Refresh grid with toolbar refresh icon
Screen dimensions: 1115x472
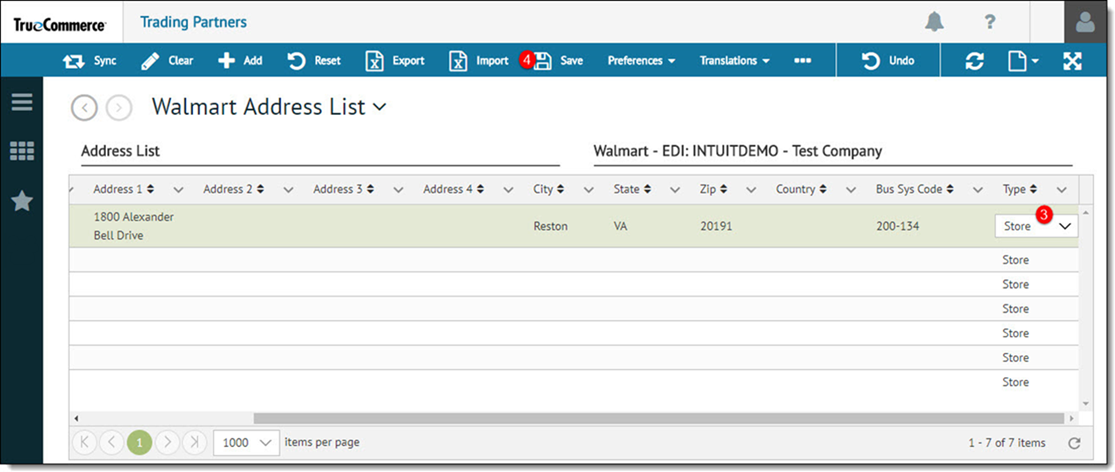[974, 60]
